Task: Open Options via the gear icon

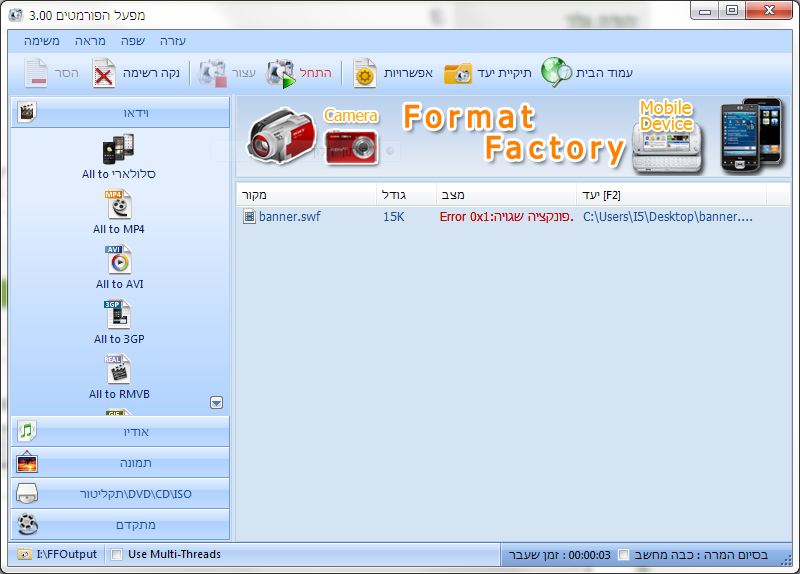Action: [364, 73]
